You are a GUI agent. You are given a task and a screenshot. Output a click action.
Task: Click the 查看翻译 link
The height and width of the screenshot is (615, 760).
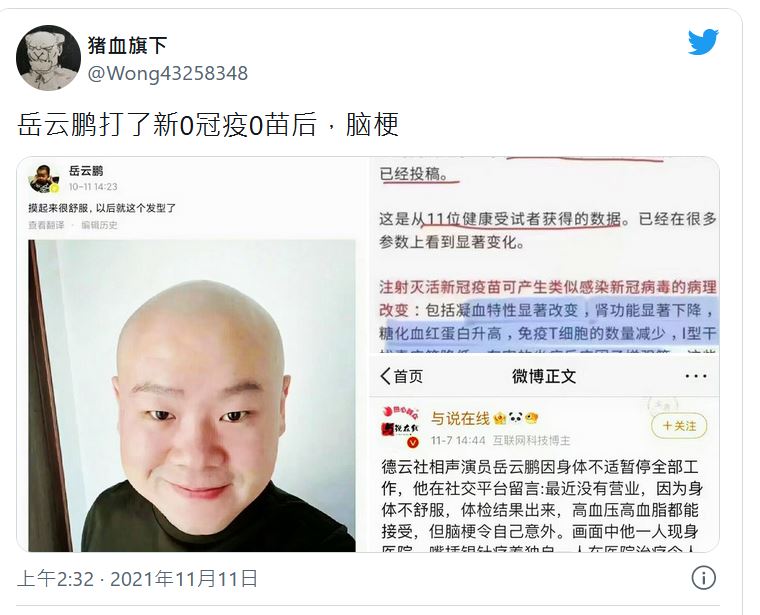tap(47, 225)
